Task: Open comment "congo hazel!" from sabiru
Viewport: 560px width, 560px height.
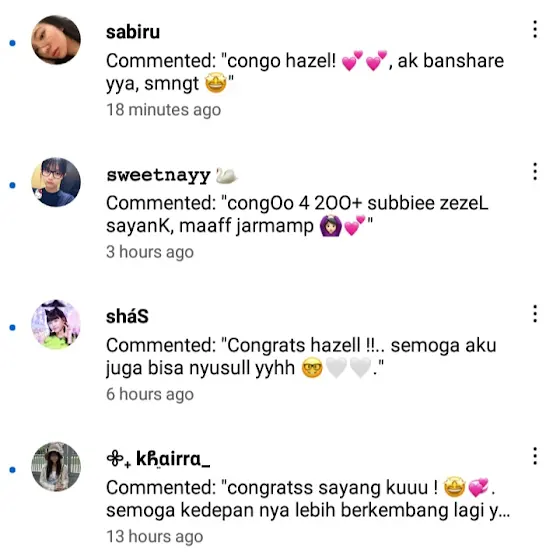Action: click(x=305, y=72)
